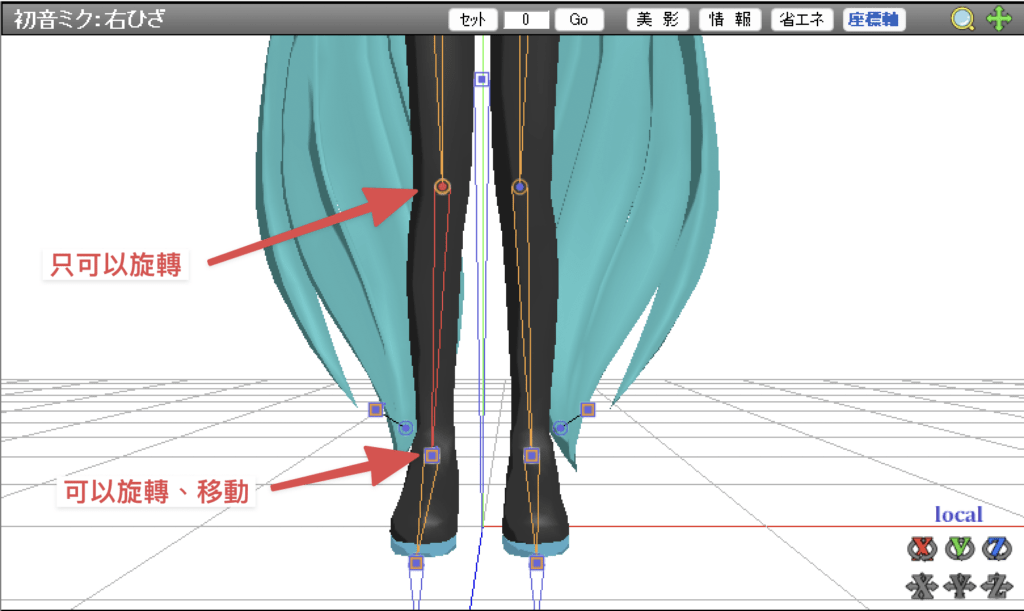The height and width of the screenshot is (611, 1024).
Task: Select the circular hair bone beside blue-knee leg
Action: pos(560,428)
